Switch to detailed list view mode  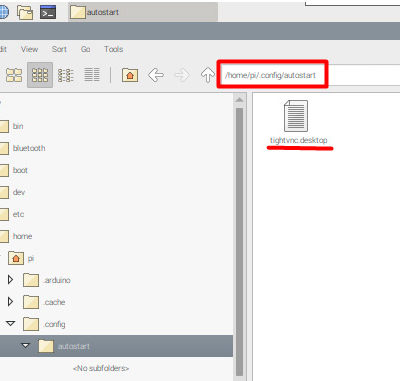coord(92,75)
